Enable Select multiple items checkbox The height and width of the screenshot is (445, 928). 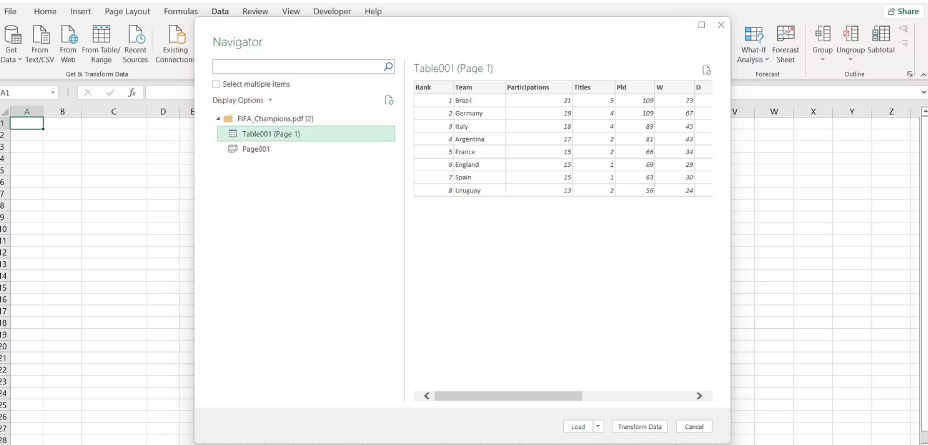pos(216,84)
